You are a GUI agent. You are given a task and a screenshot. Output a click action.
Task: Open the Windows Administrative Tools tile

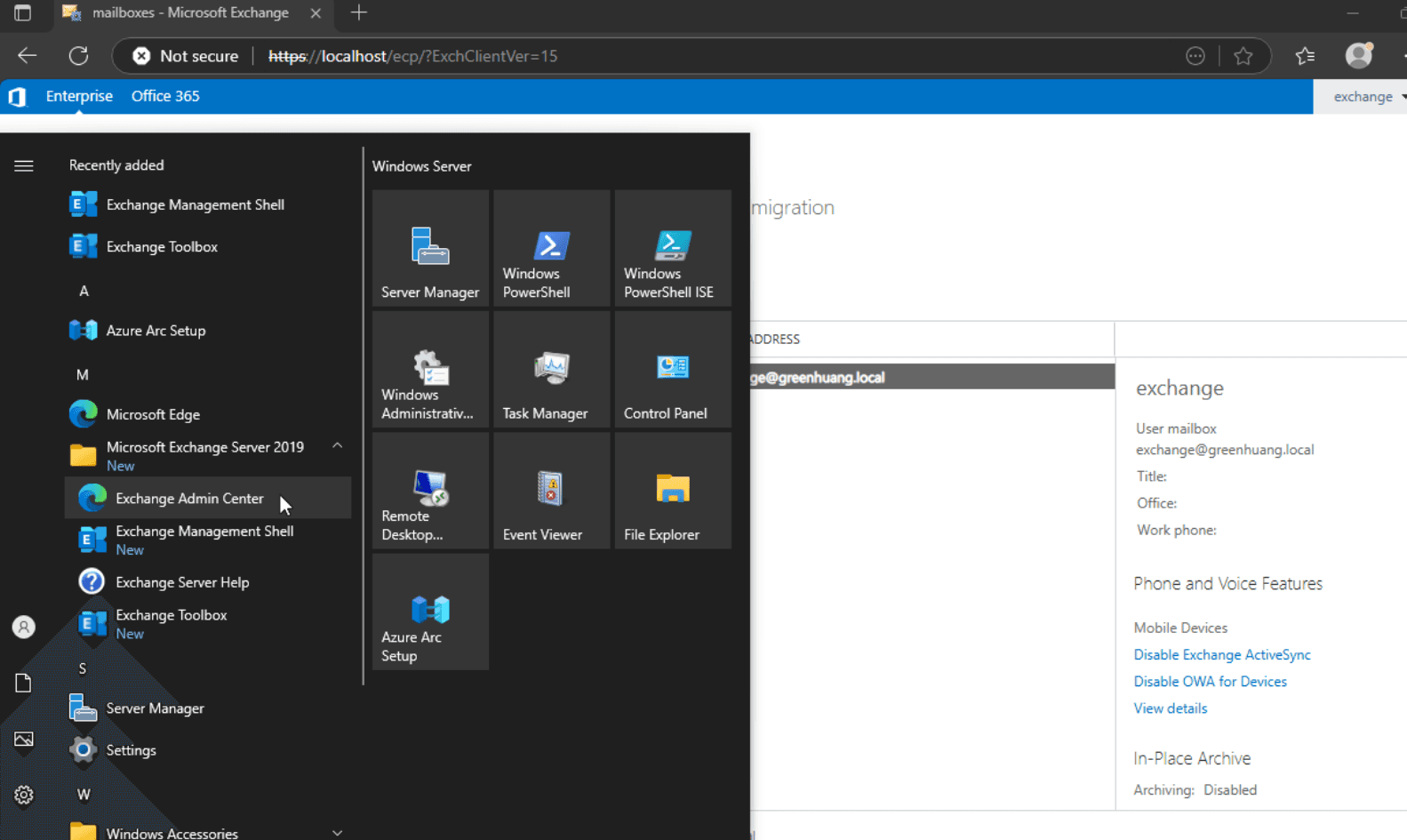click(430, 369)
